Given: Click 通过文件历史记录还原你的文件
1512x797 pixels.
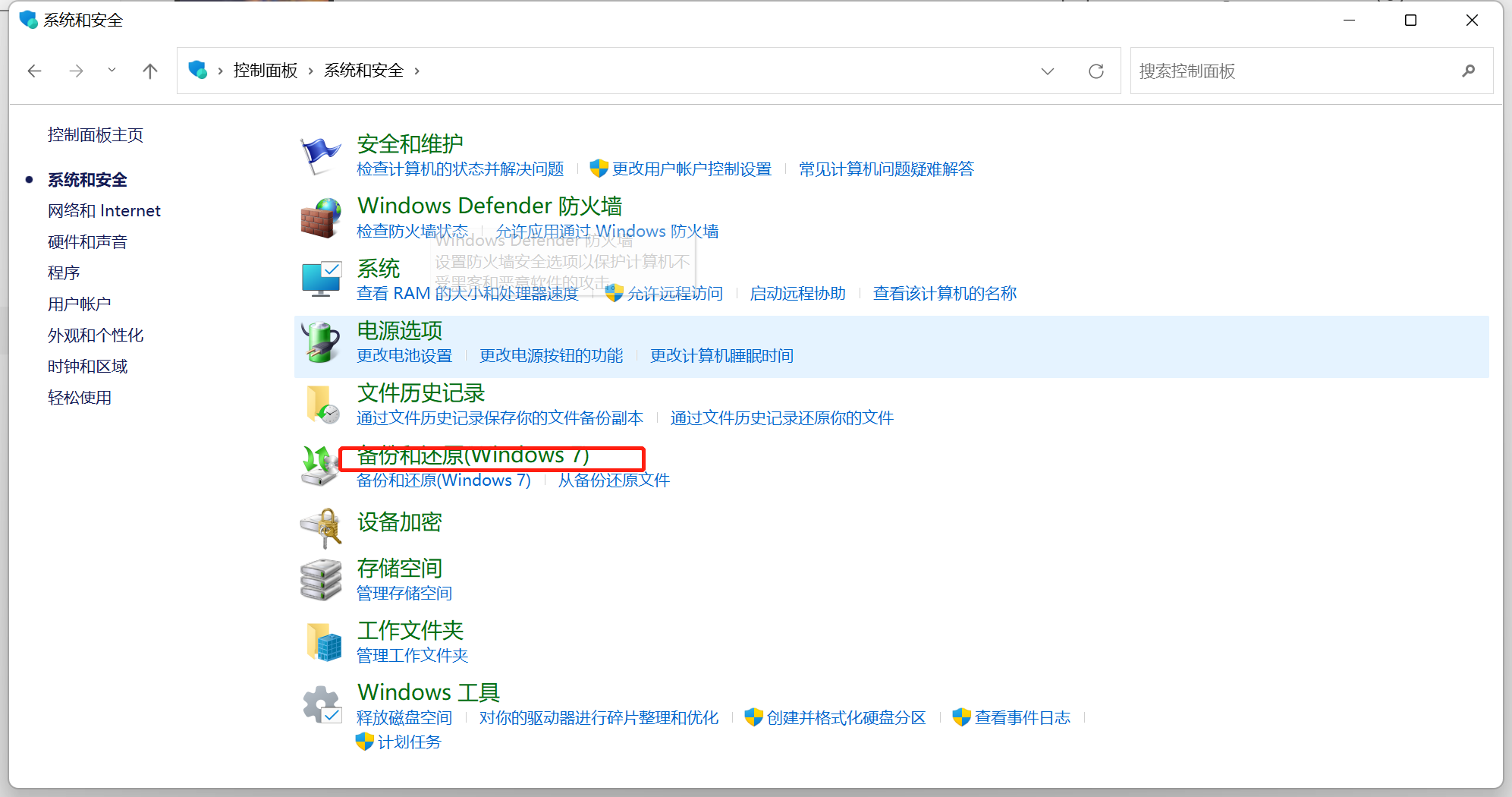Looking at the screenshot, I should pyautogui.click(x=782, y=418).
